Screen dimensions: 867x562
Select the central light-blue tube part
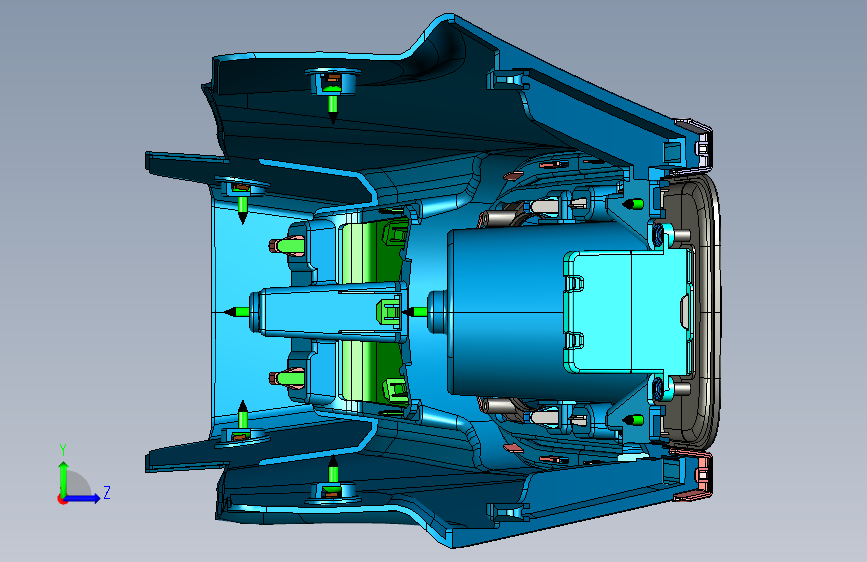pyautogui.click(x=329, y=312)
